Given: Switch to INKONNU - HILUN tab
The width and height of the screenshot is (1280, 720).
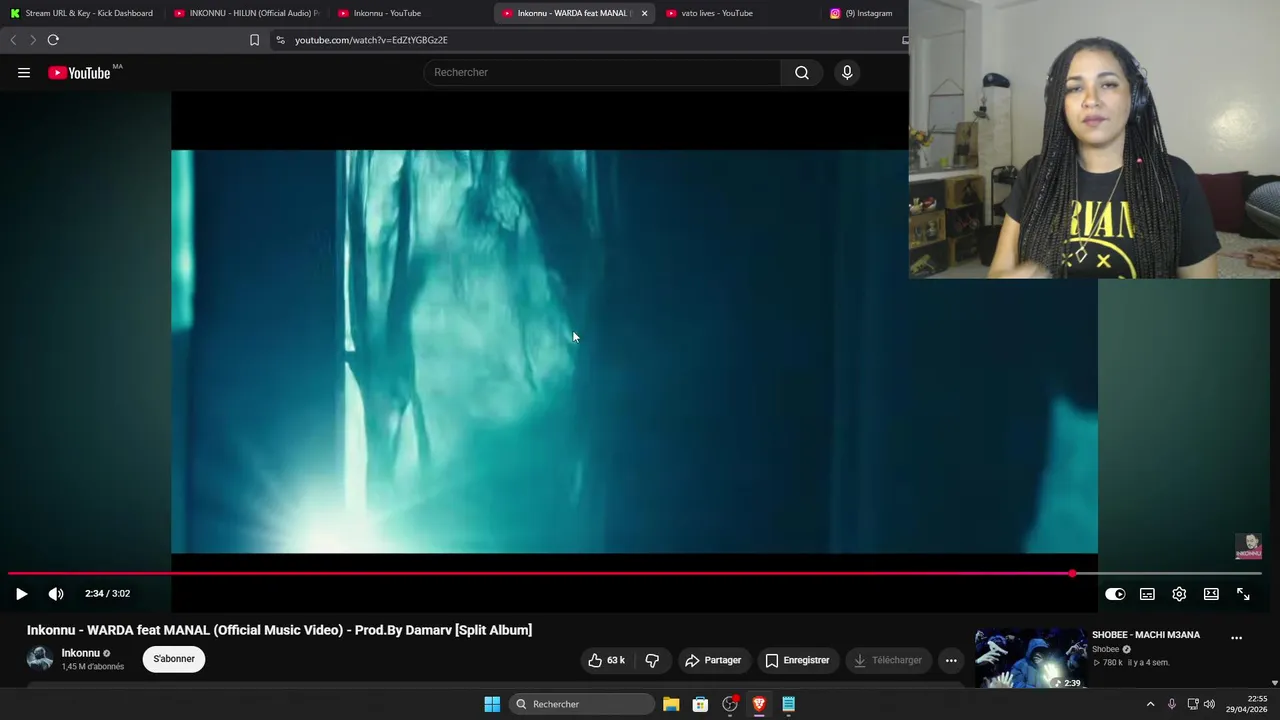Looking at the screenshot, I should [x=246, y=13].
